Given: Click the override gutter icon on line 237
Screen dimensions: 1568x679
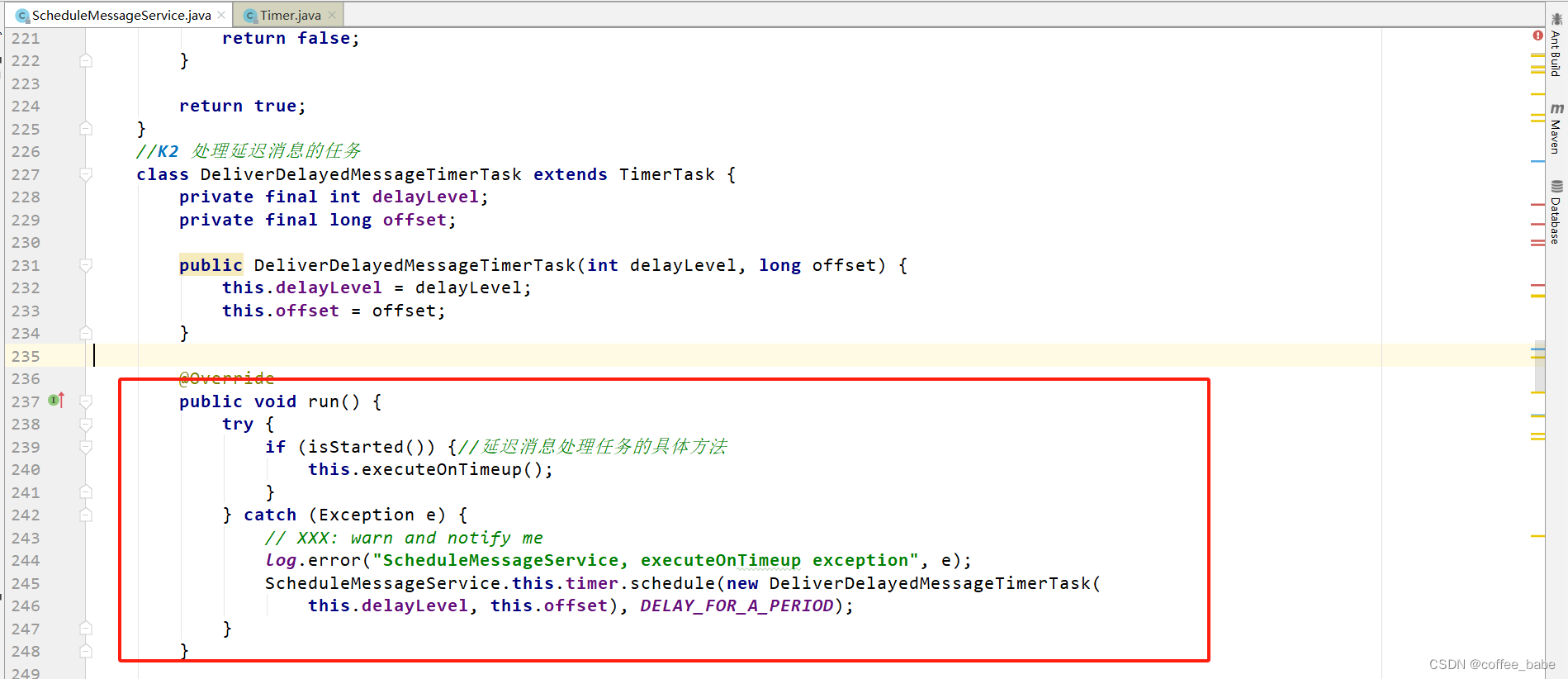Looking at the screenshot, I should [56, 401].
